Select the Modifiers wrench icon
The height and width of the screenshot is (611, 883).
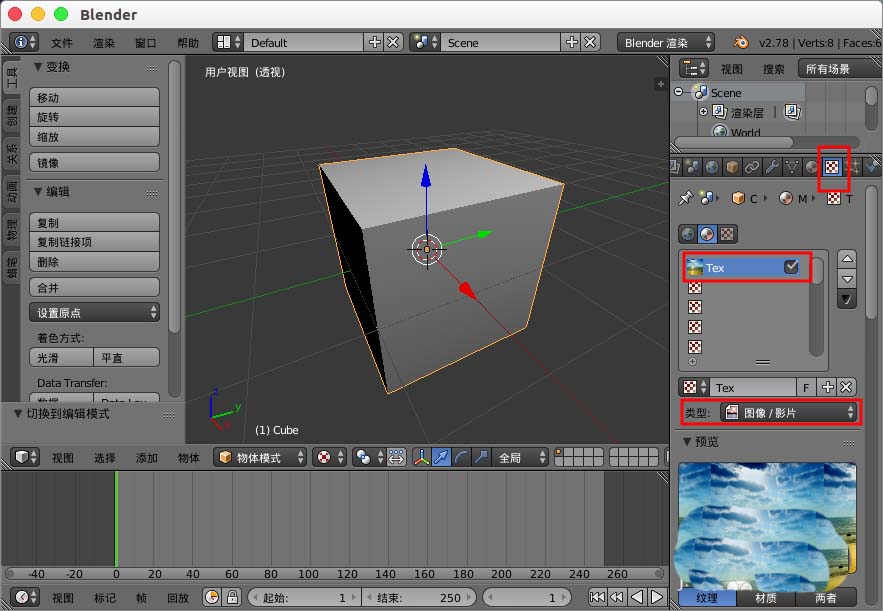(x=771, y=167)
